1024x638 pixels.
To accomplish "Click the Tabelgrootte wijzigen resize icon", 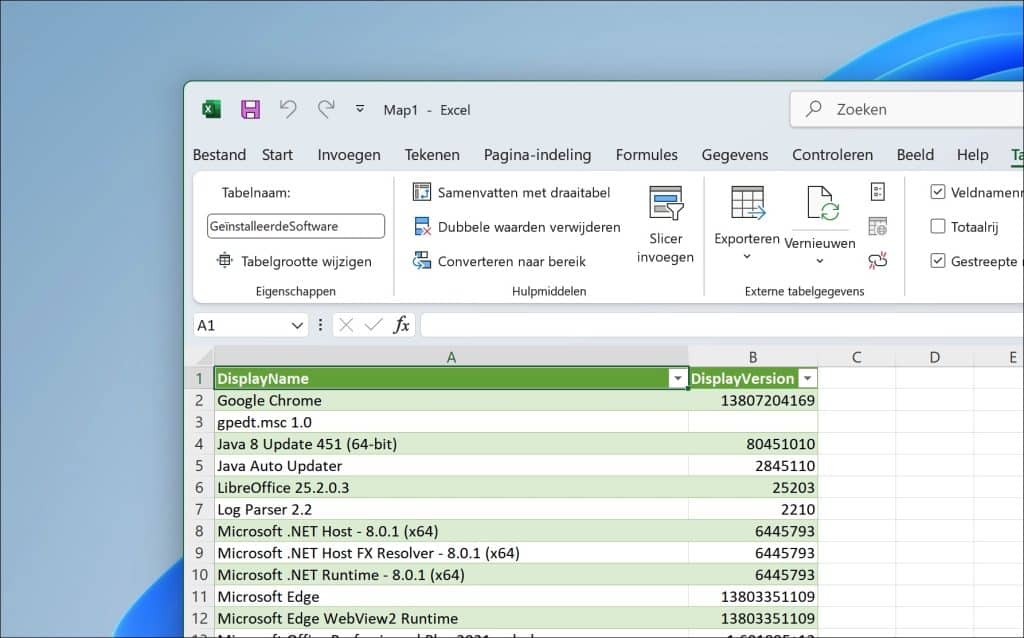I will pos(225,261).
